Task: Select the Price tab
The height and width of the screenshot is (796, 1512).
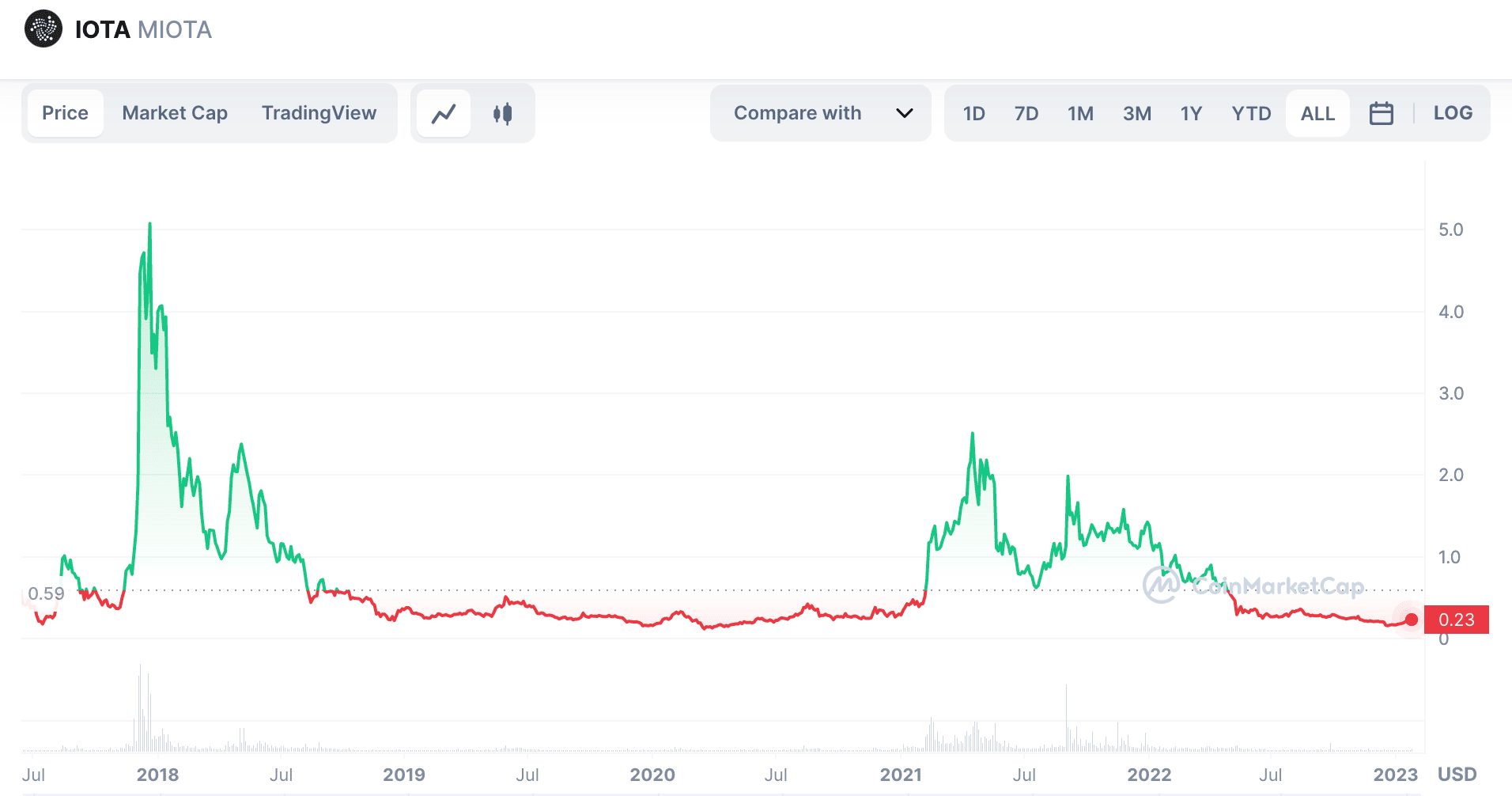Action: point(65,113)
